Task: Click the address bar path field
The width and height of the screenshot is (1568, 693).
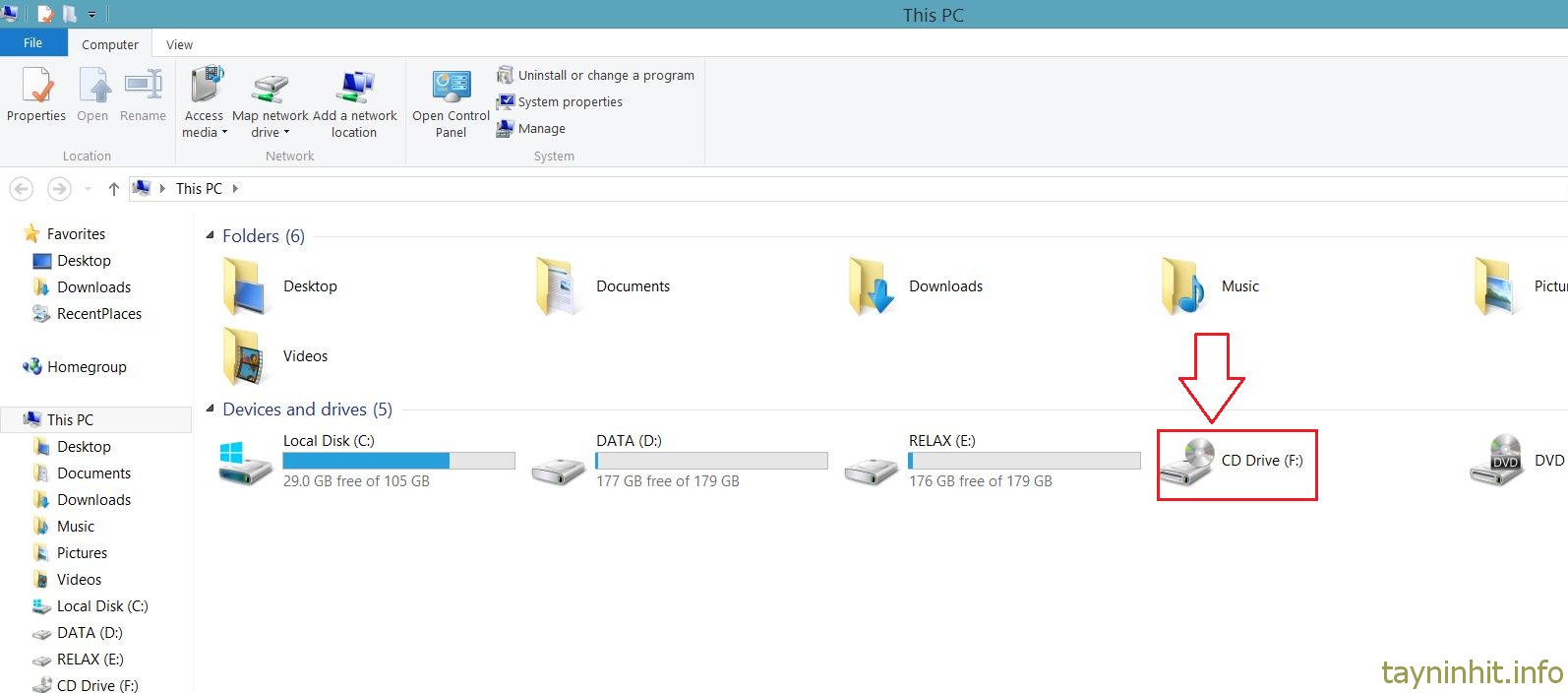Action: (x=787, y=189)
